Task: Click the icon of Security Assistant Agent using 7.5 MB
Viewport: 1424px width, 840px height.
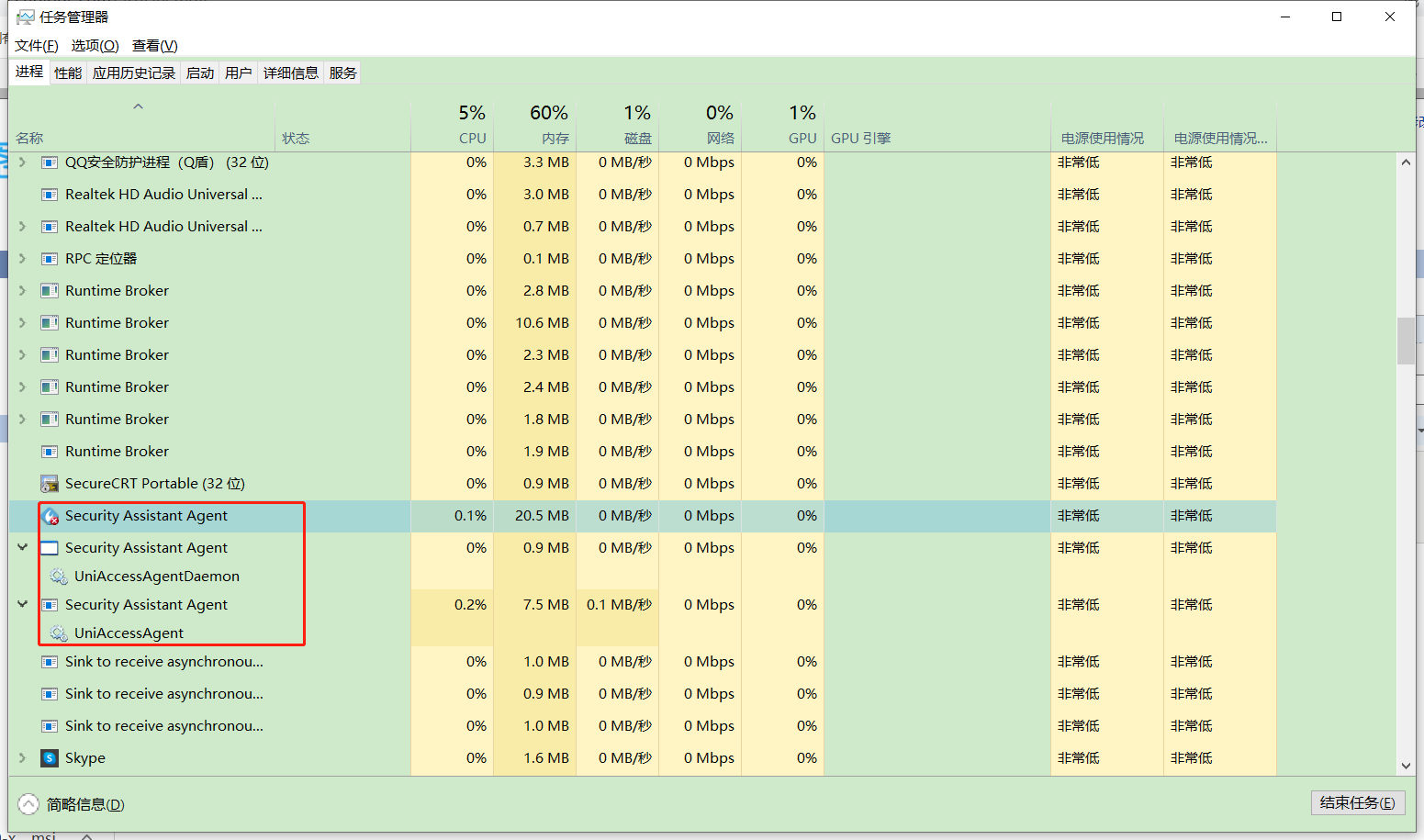Action: pos(50,605)
